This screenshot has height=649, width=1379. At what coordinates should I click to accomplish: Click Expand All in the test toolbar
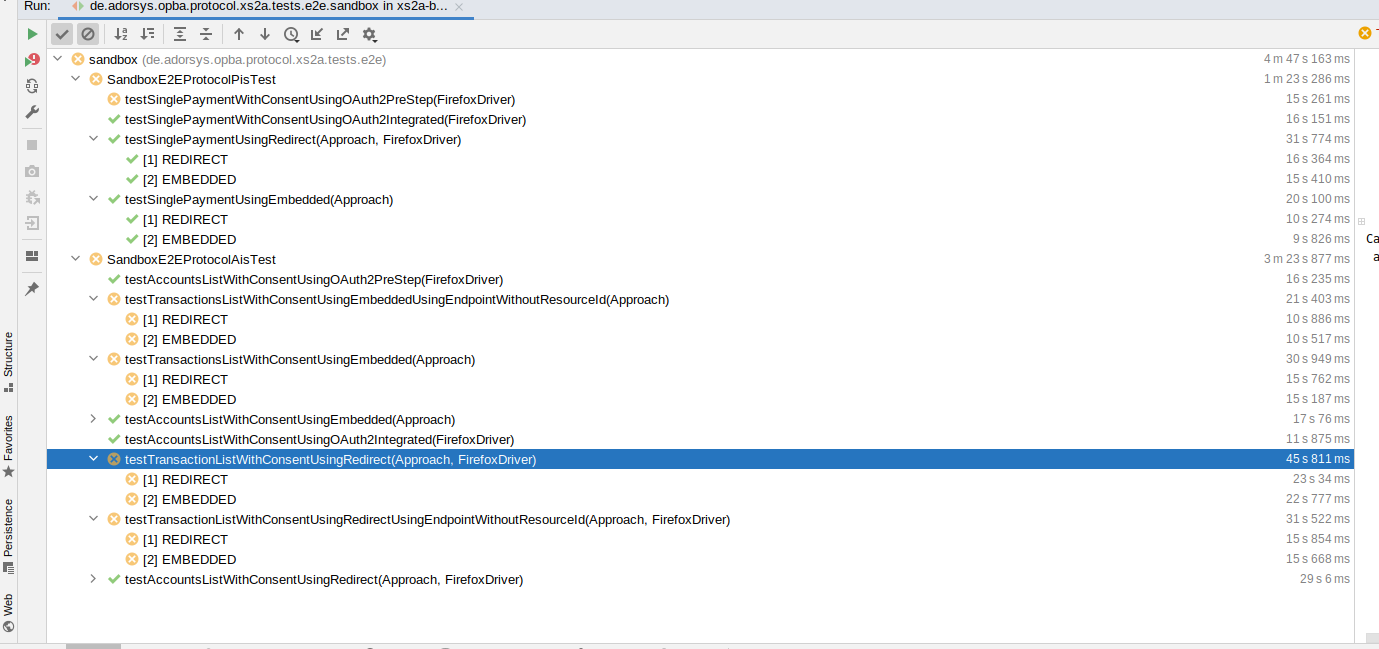pos(180,34)
